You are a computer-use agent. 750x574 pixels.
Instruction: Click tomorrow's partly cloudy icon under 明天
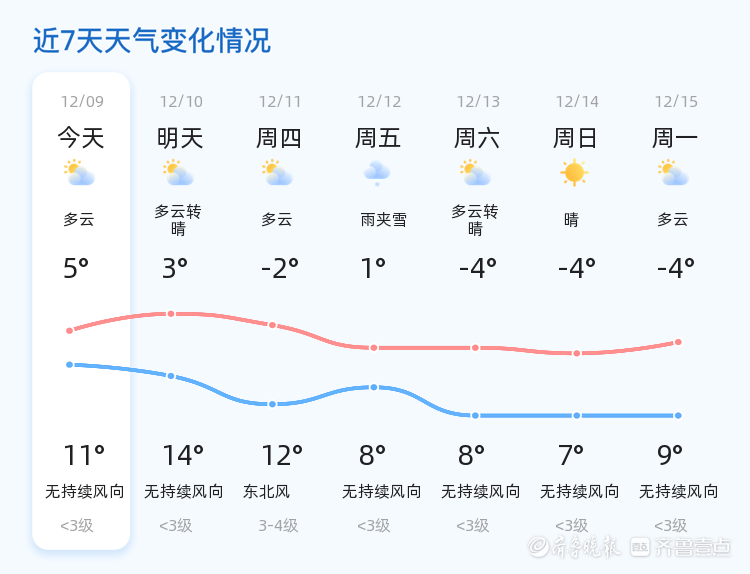[178, 173]
